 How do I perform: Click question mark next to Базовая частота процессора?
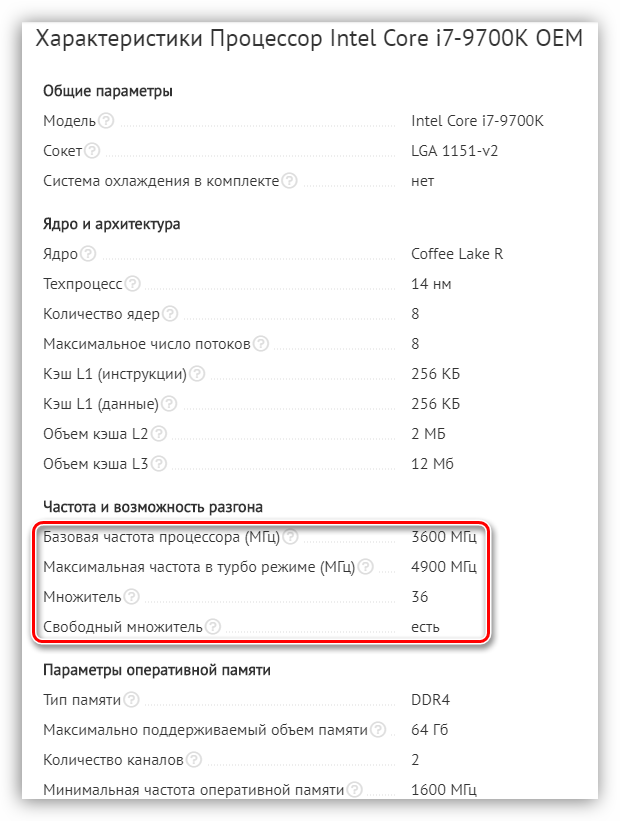(290, 537)
